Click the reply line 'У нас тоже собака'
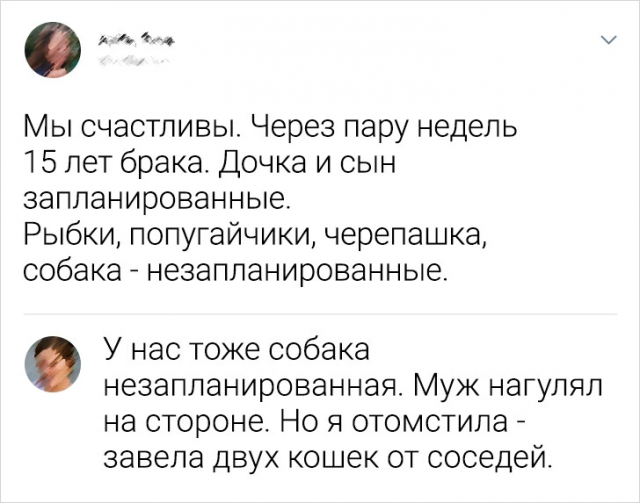 pyautogui.click(x=236, y=350)
